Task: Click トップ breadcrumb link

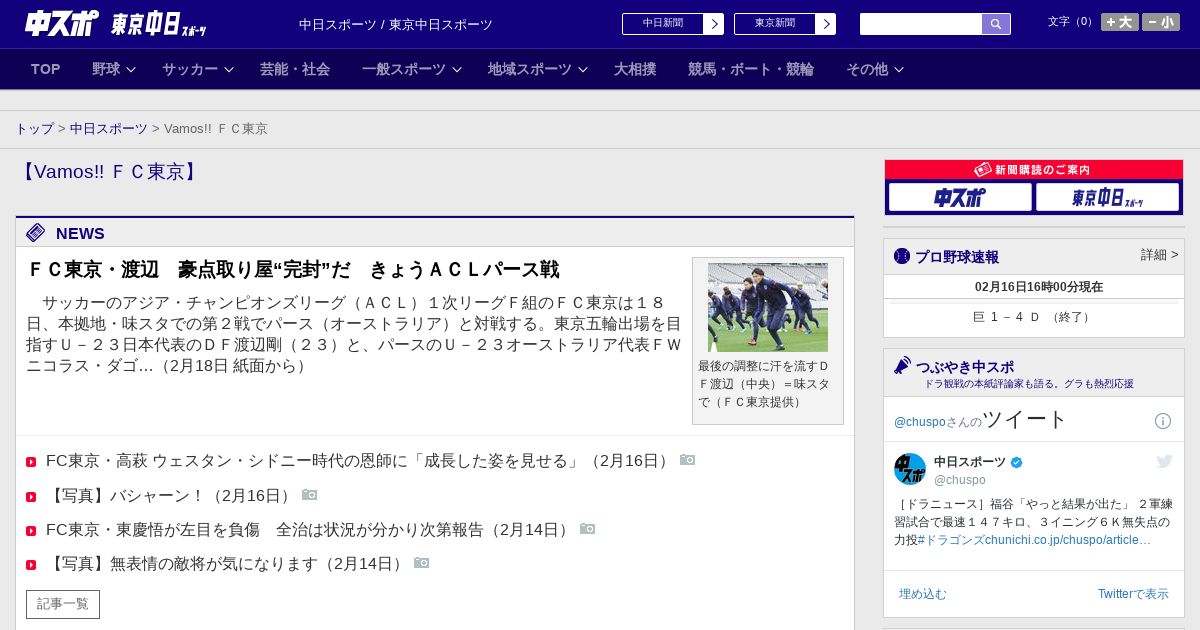Action: [x=34, y=129]
